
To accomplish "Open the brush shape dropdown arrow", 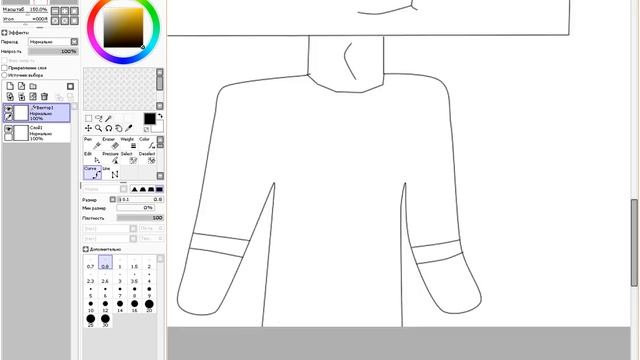I will (124, 189).
